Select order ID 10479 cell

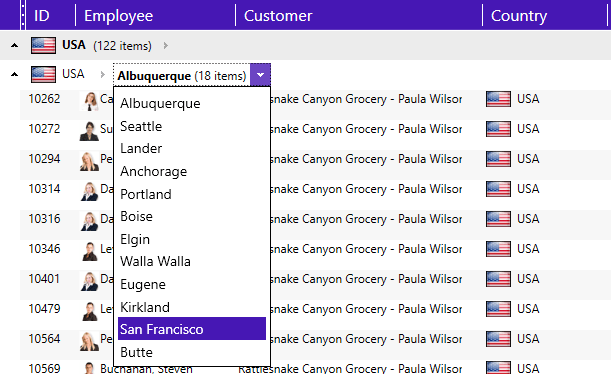[x=44, y=309]
